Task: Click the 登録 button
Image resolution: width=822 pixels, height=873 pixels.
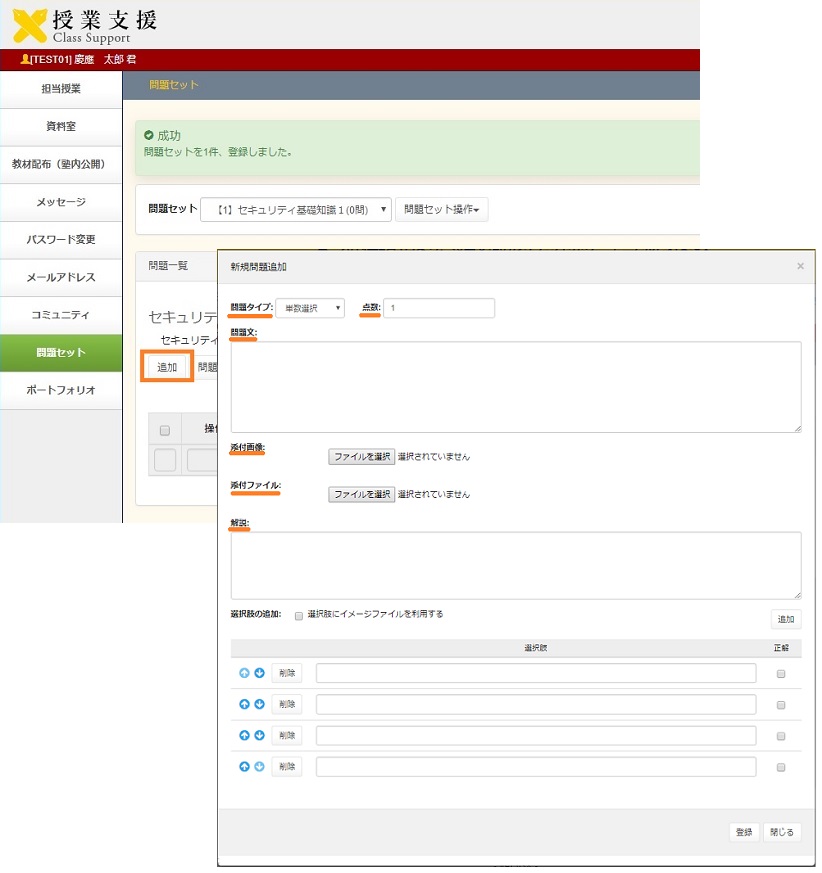Action: (x=744, y=832)
